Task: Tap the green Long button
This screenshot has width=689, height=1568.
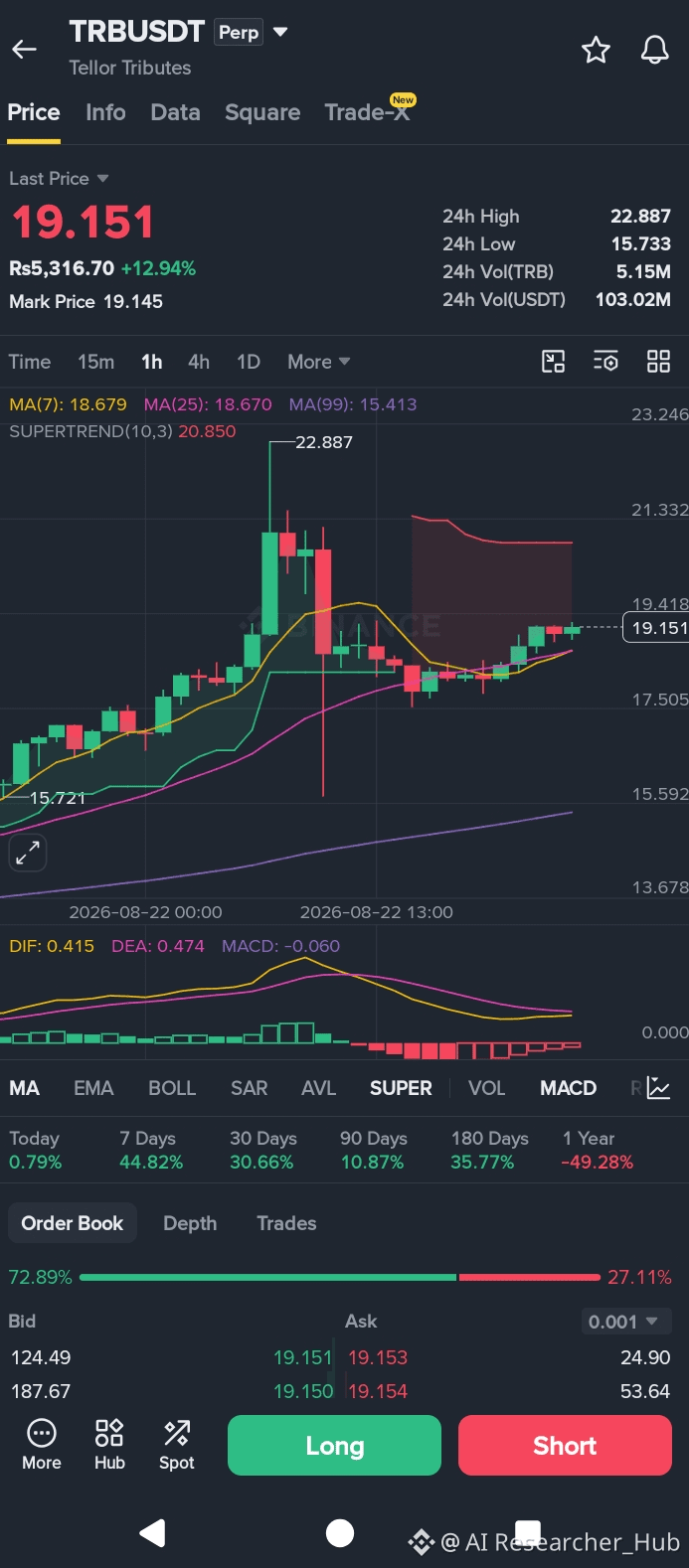Action: (x=334, y=1446)
